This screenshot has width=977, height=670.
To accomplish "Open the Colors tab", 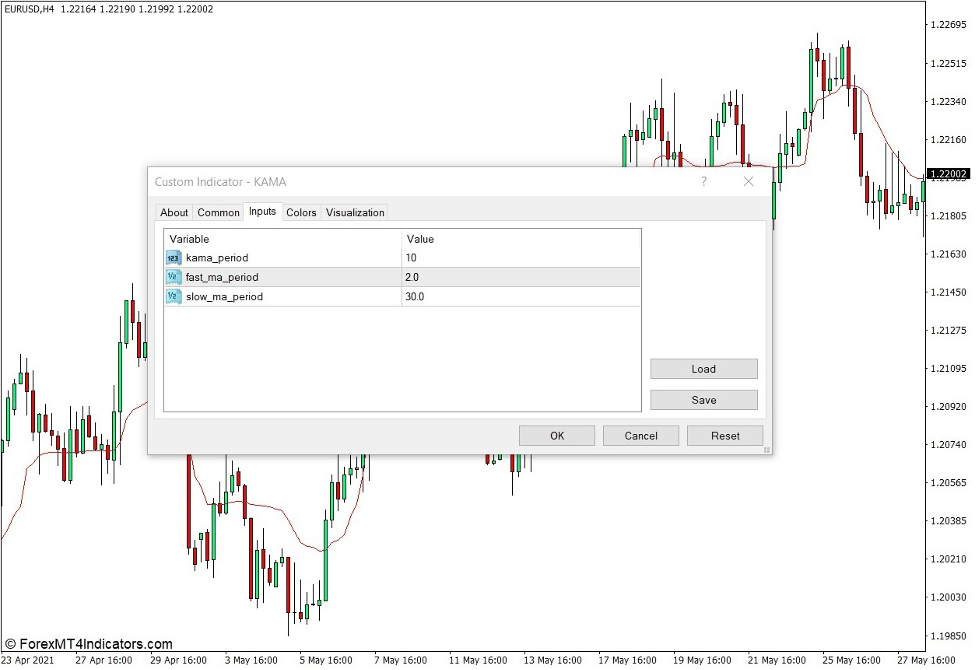I will pyautogui.click(x=300, y=212).
